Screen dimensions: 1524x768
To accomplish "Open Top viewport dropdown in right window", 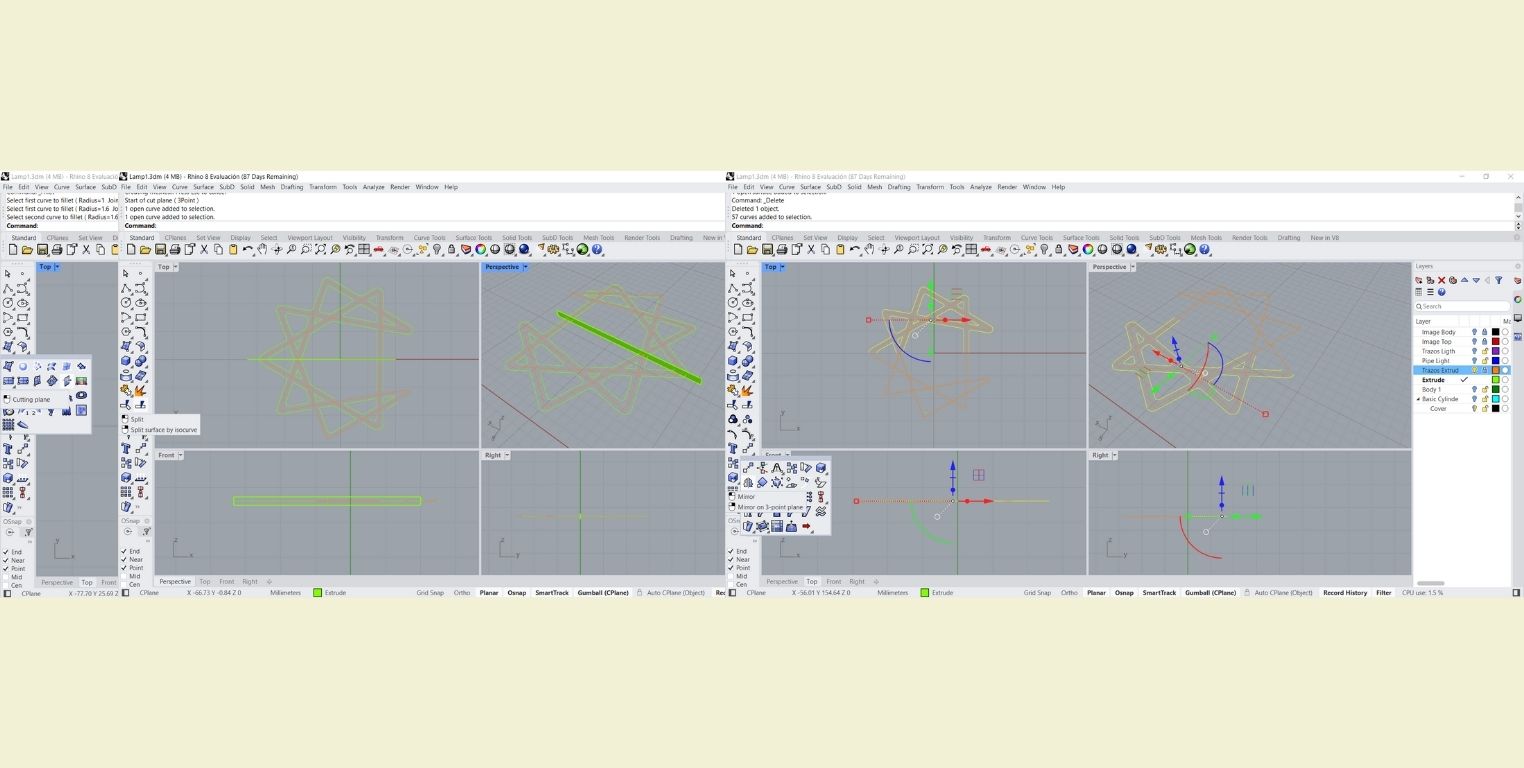I will [x=783, y=267].
